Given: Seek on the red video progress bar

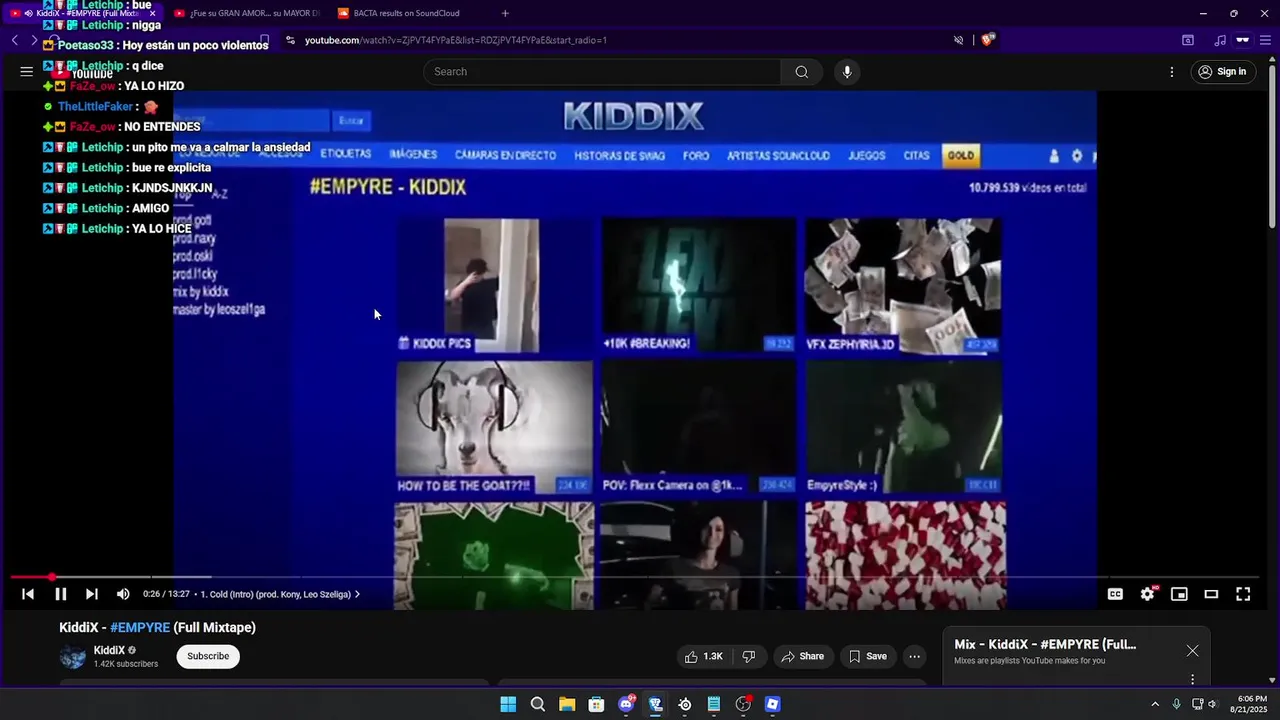Looking at the screenshot, I should (x=634, y=577).
